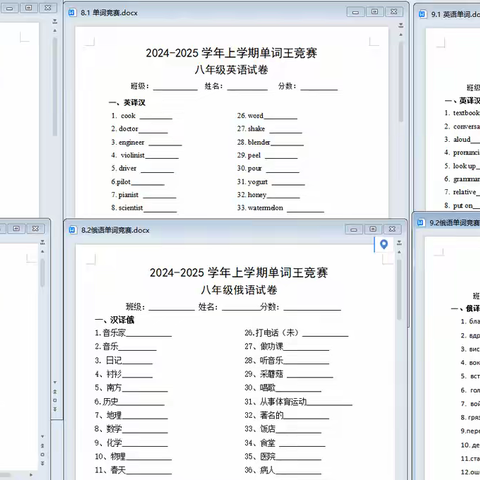Click the split-window handle in 8.2俄语单词竞赛 scrollbar

click(x=399, y=243)
